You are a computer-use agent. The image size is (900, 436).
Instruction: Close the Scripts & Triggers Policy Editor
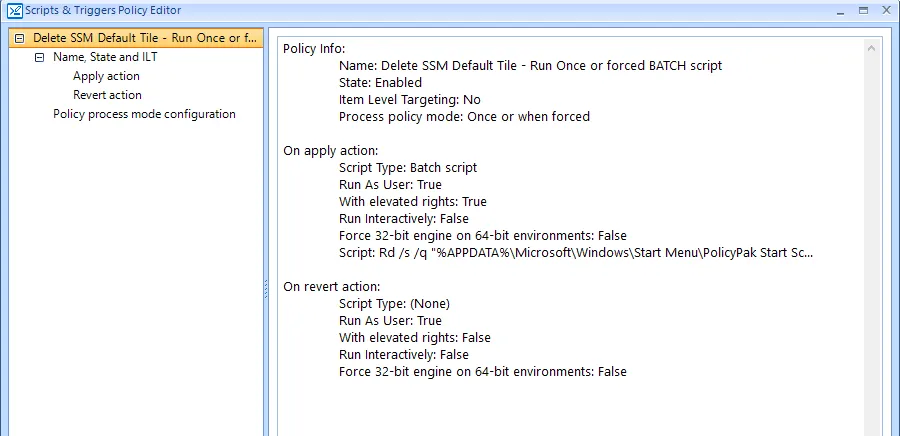coord(885,10)
